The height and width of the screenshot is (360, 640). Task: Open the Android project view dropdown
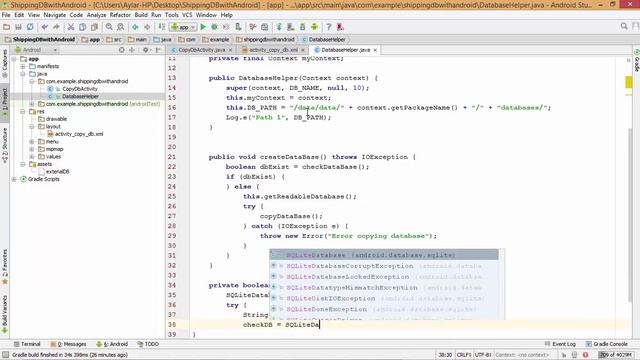click(x=36, y=50)
